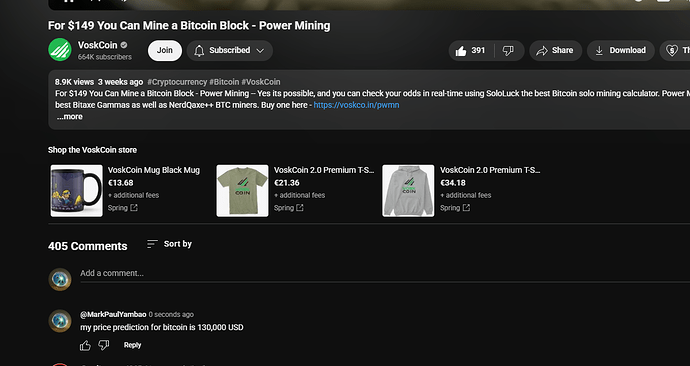Dislike the video with thumbs down icon

point(509,51)
